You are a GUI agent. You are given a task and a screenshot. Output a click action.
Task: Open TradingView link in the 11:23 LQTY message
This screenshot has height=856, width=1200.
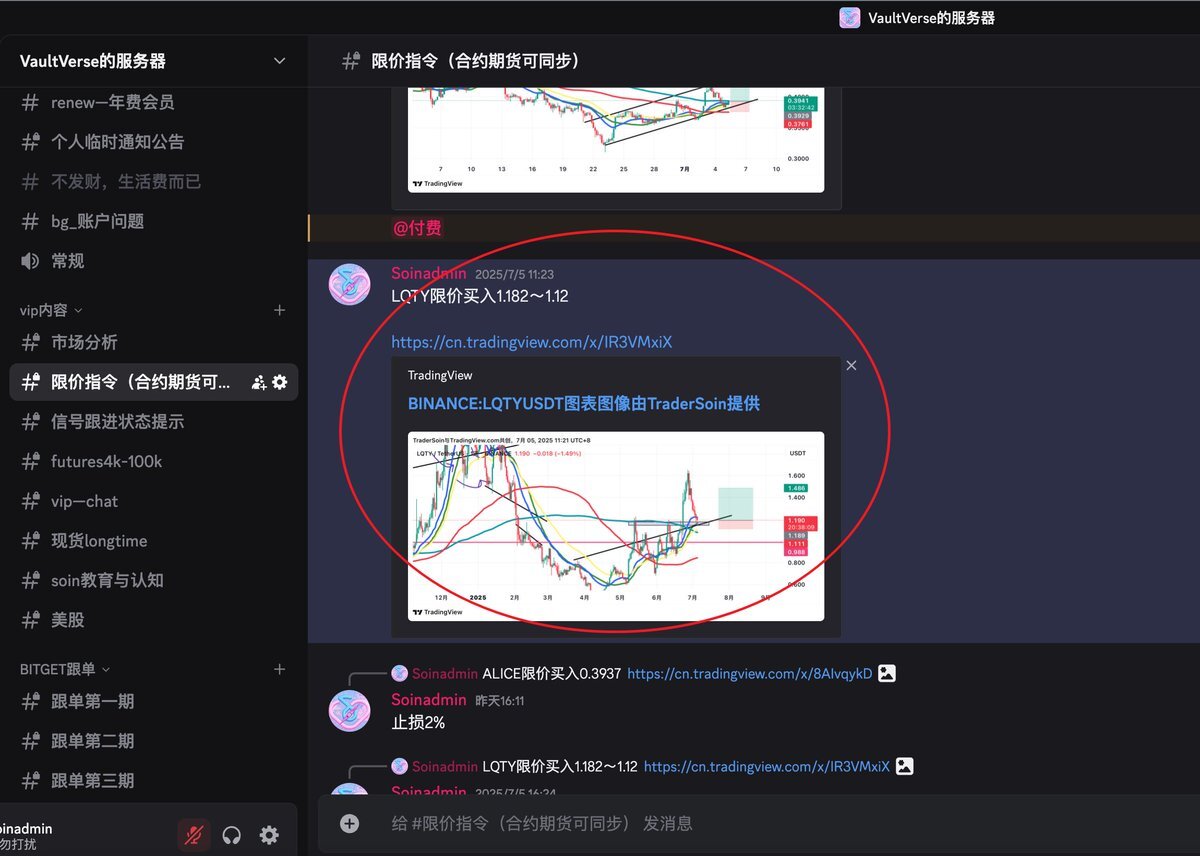[531, 342]
